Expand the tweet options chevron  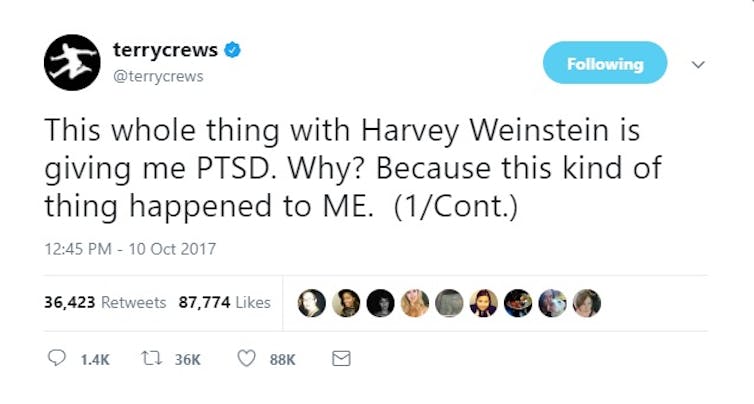(x=698, y=64)
